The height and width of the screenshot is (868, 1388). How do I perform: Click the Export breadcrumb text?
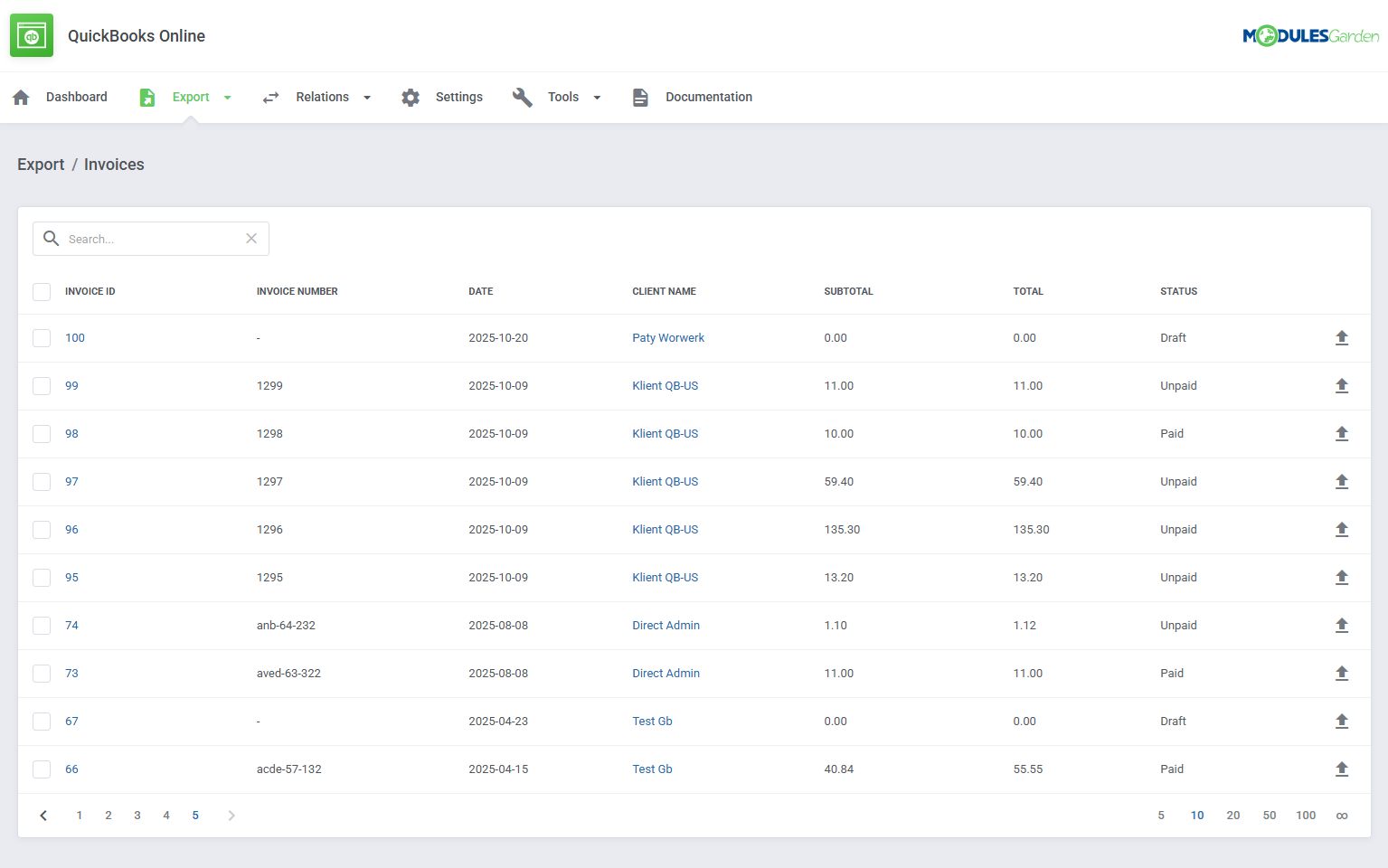[41, 165]
